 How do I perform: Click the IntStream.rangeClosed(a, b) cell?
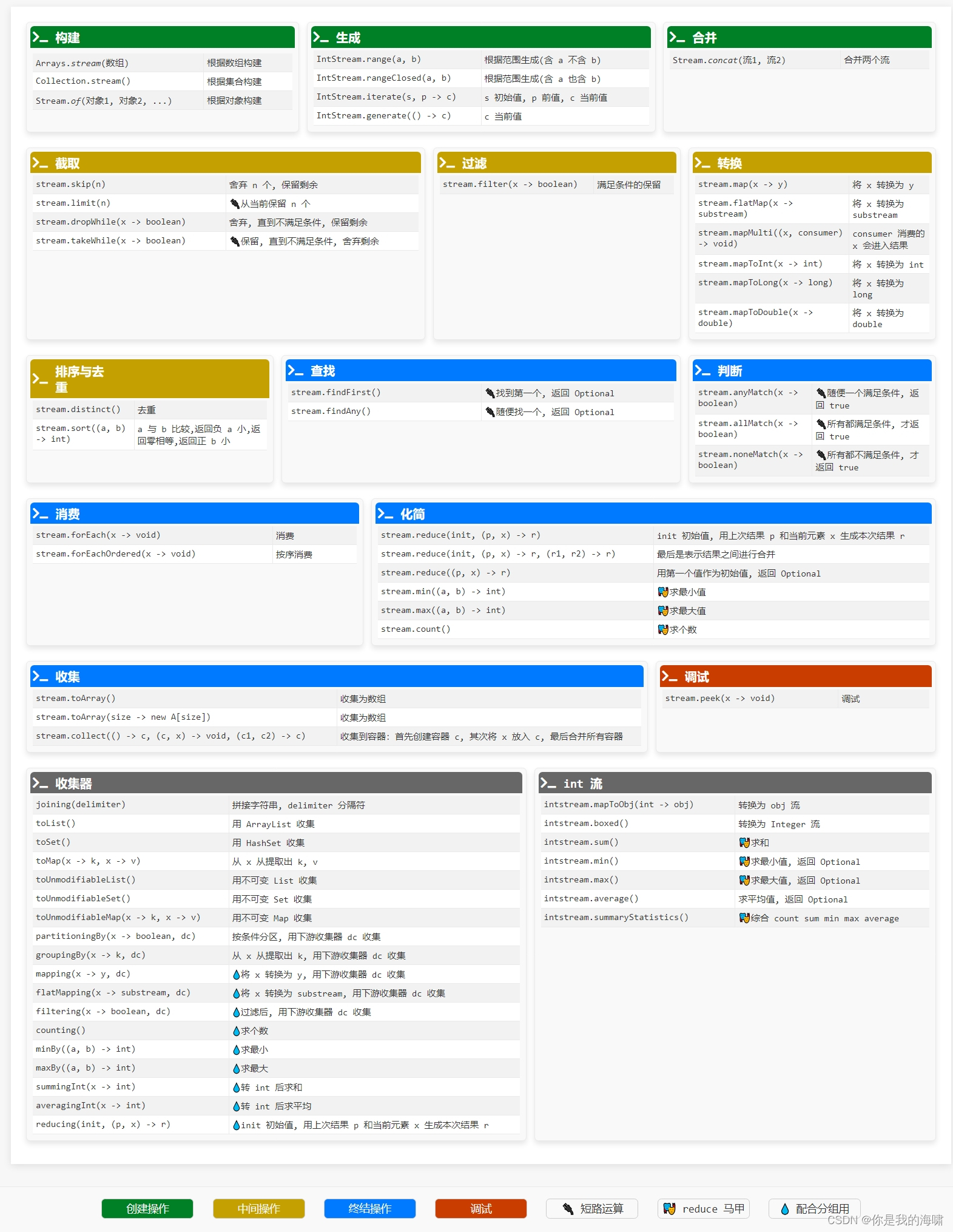click(x=397, y=78)
